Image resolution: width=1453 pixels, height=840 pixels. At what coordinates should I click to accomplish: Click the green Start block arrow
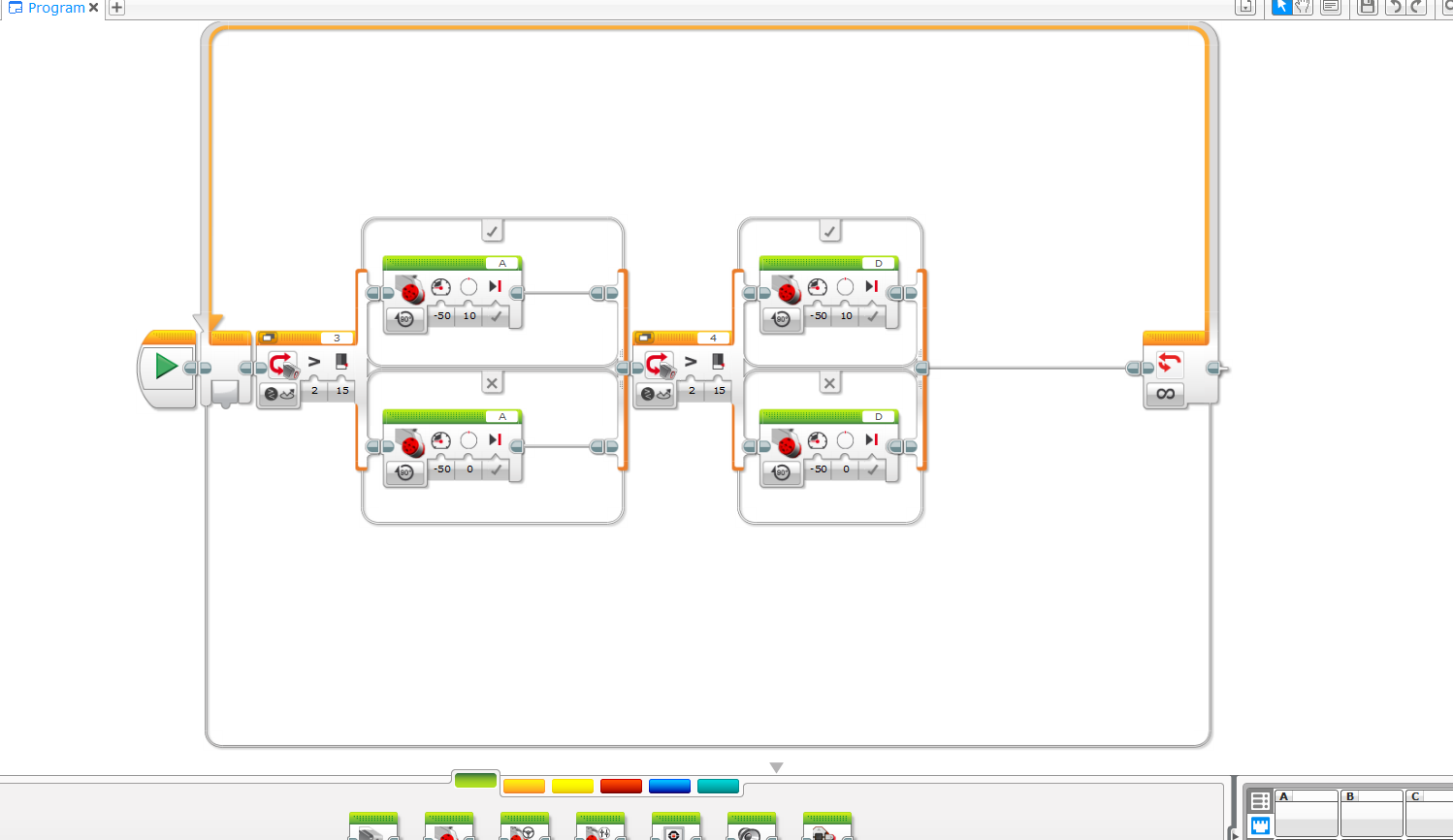point(166,367)
